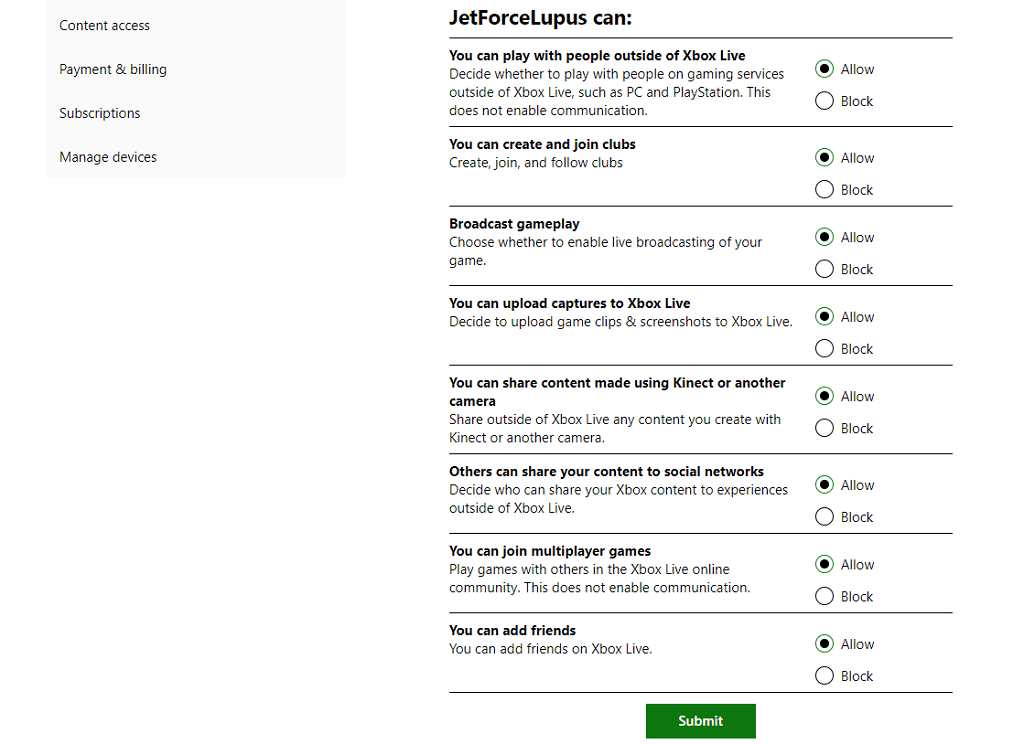This screenshot has width=1024, height=744.
Task: Allow Broadcast gameplay option
Action: 825,237
